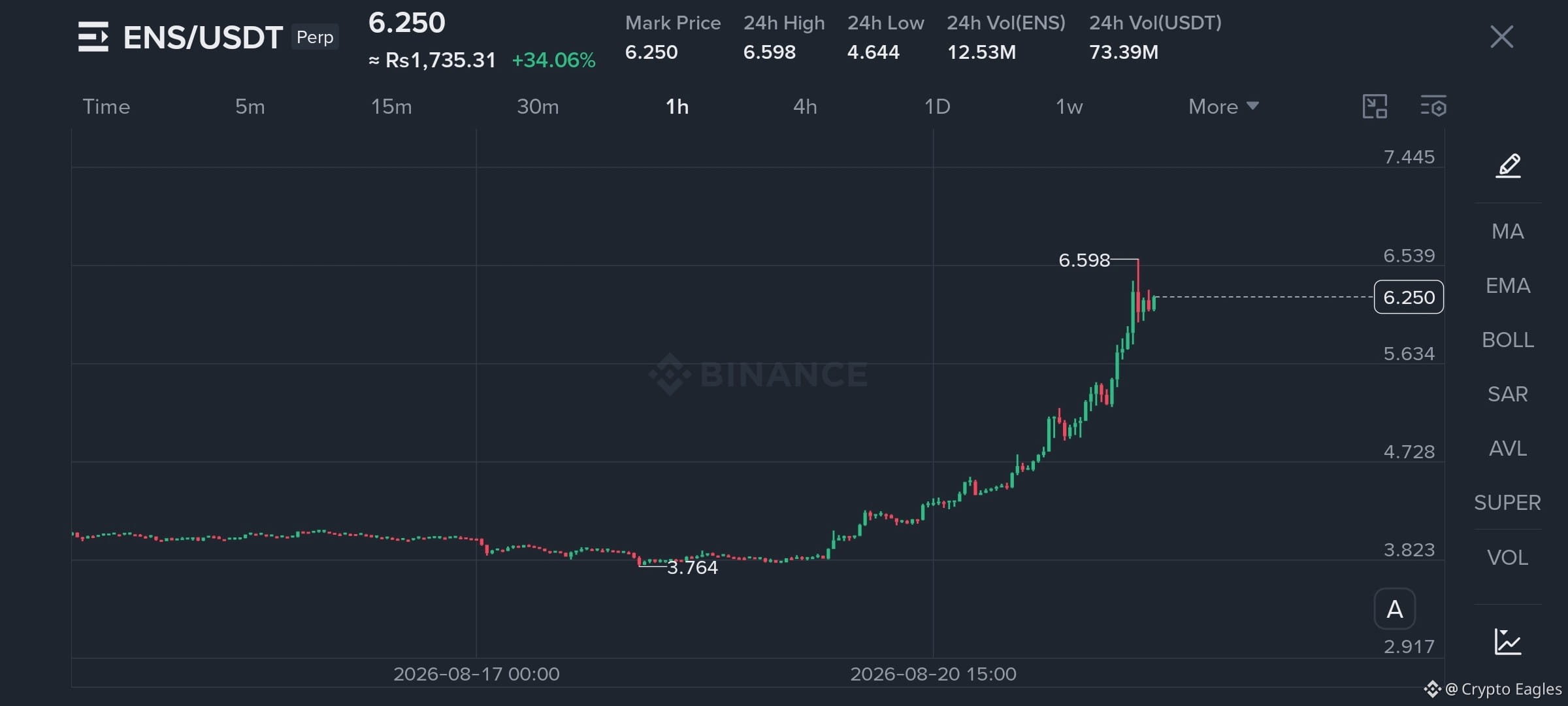Click the 4.728 price axis label
The image size is (1568, 706).
(1409, 452)
